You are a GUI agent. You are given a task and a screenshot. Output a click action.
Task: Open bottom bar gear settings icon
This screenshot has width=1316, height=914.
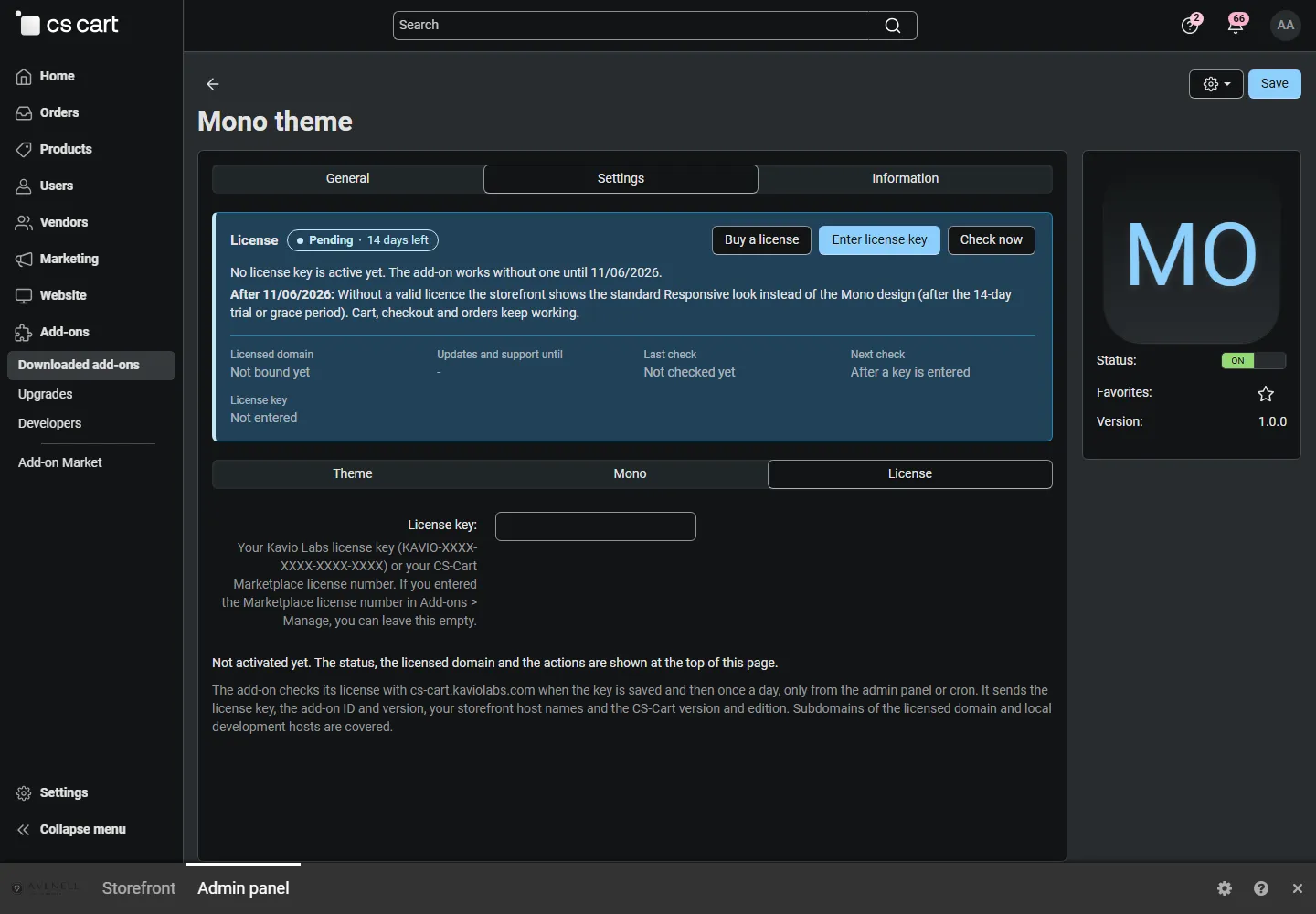1225,888
